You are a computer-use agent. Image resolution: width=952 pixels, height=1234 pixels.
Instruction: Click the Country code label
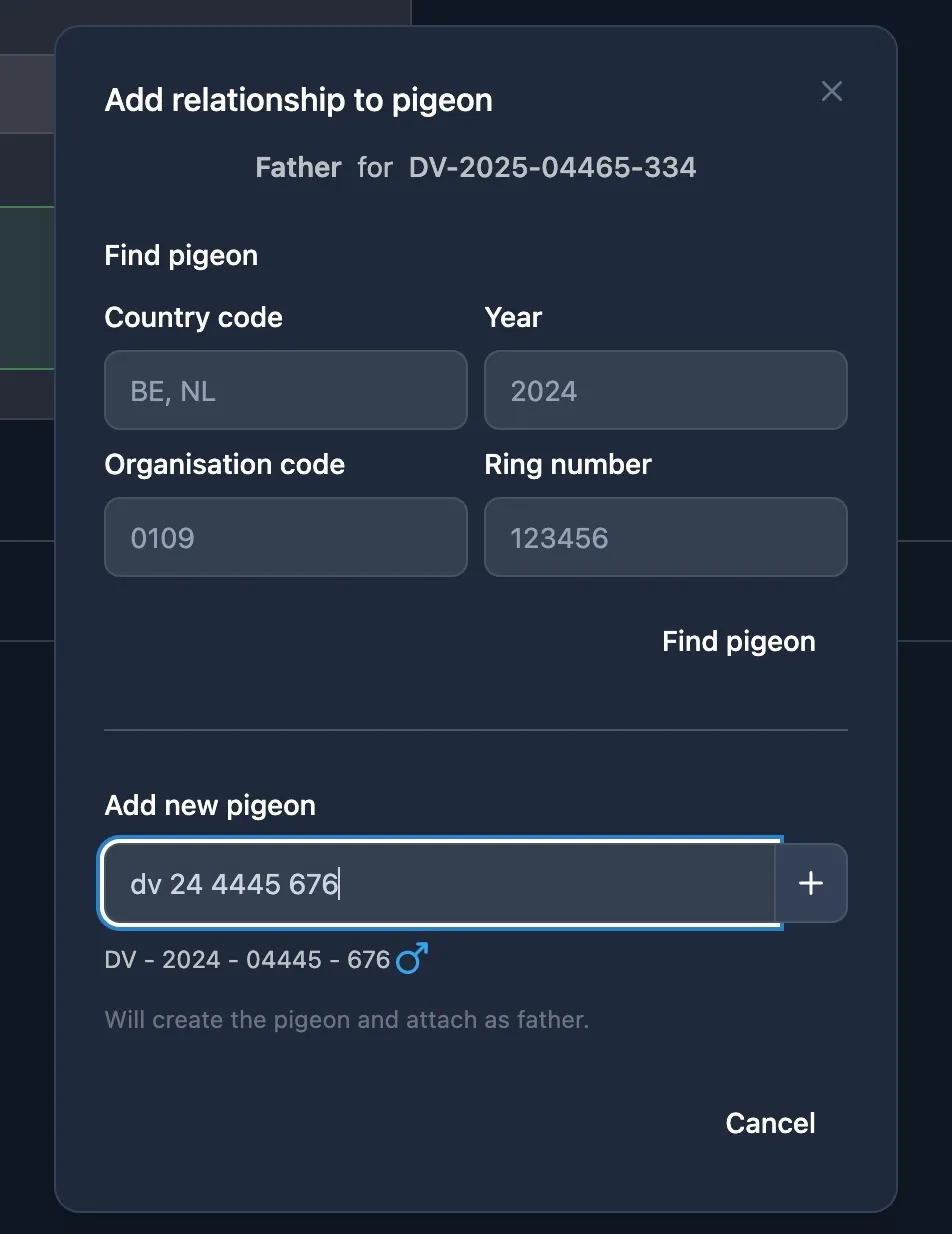[x=194, y=318]
